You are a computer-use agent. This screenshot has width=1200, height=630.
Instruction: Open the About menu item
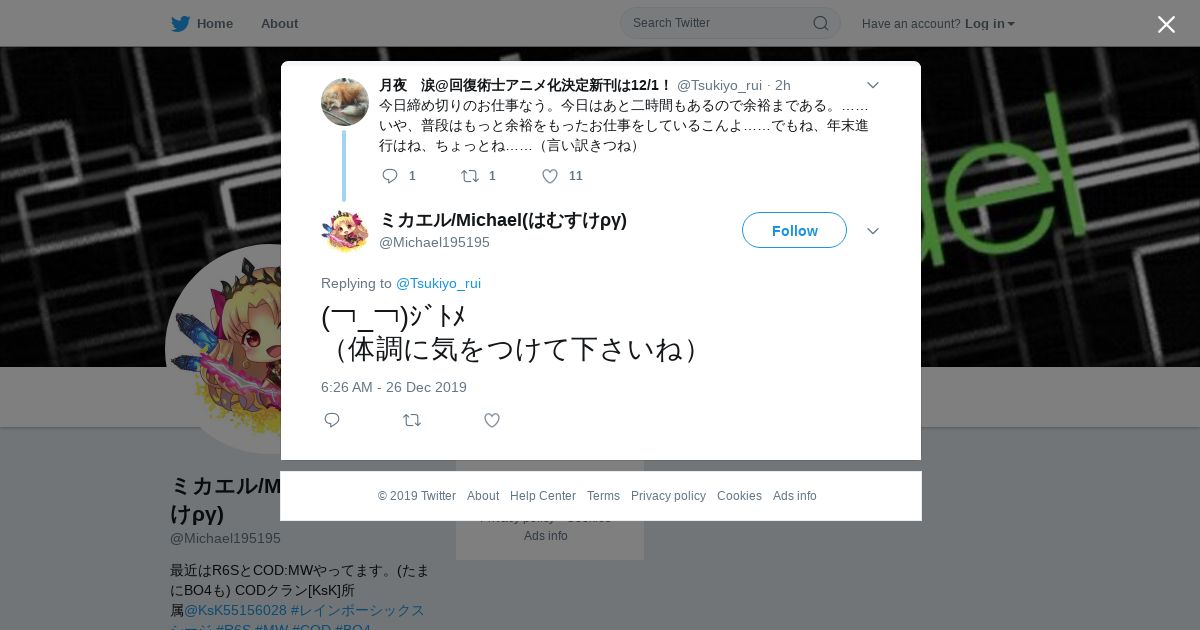(x=279, y=23)
